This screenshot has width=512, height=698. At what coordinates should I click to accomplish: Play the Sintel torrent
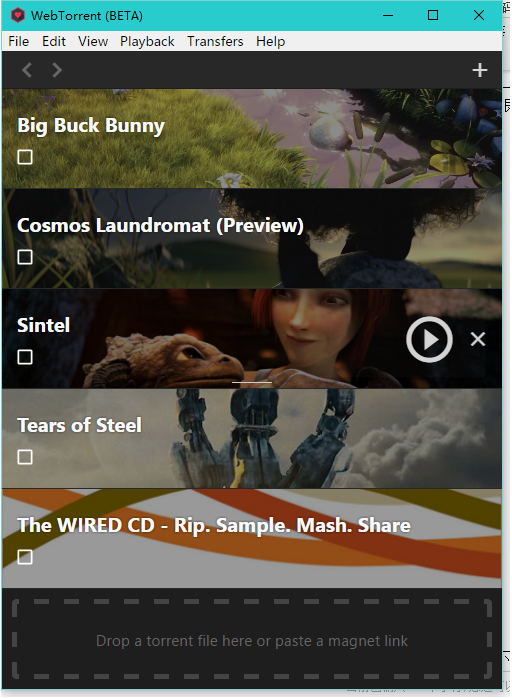(x=429, y=339)
